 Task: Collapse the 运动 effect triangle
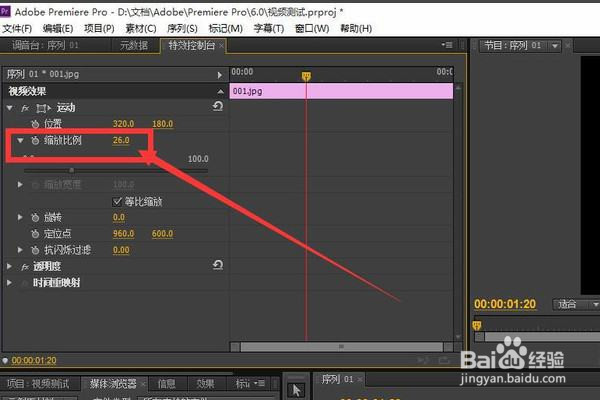point(10,108)
